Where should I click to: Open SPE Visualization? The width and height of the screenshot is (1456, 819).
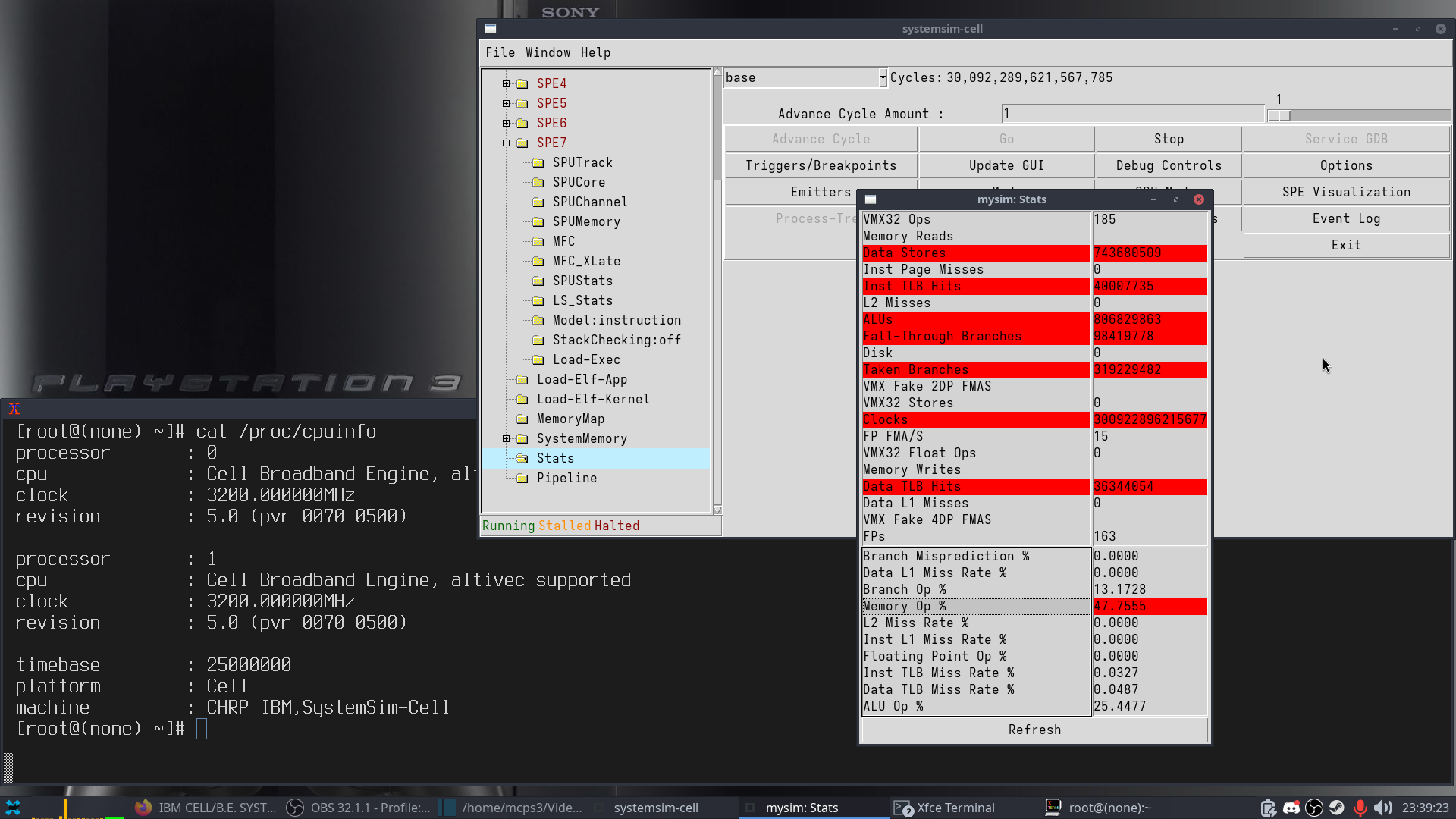point(1346,192)
